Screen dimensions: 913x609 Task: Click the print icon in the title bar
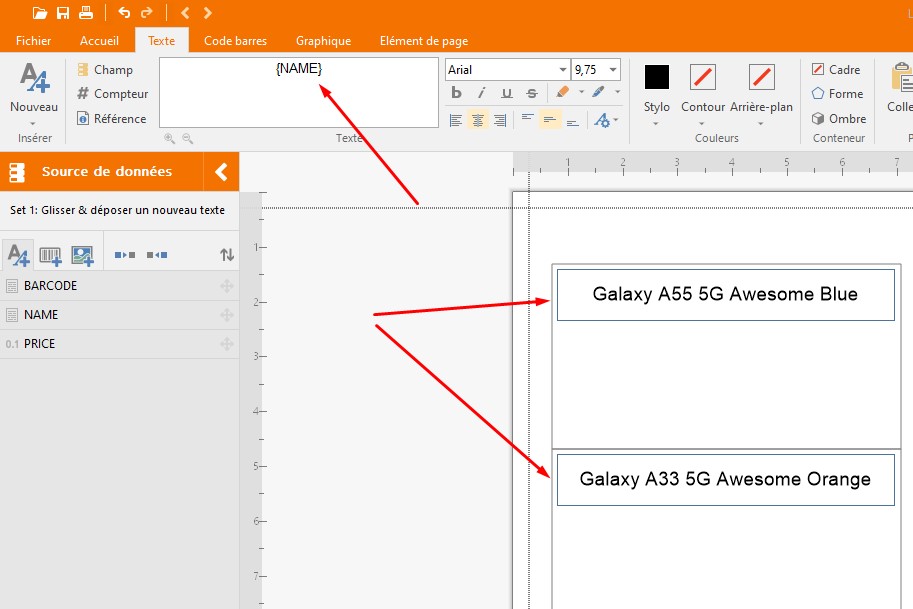86,13
